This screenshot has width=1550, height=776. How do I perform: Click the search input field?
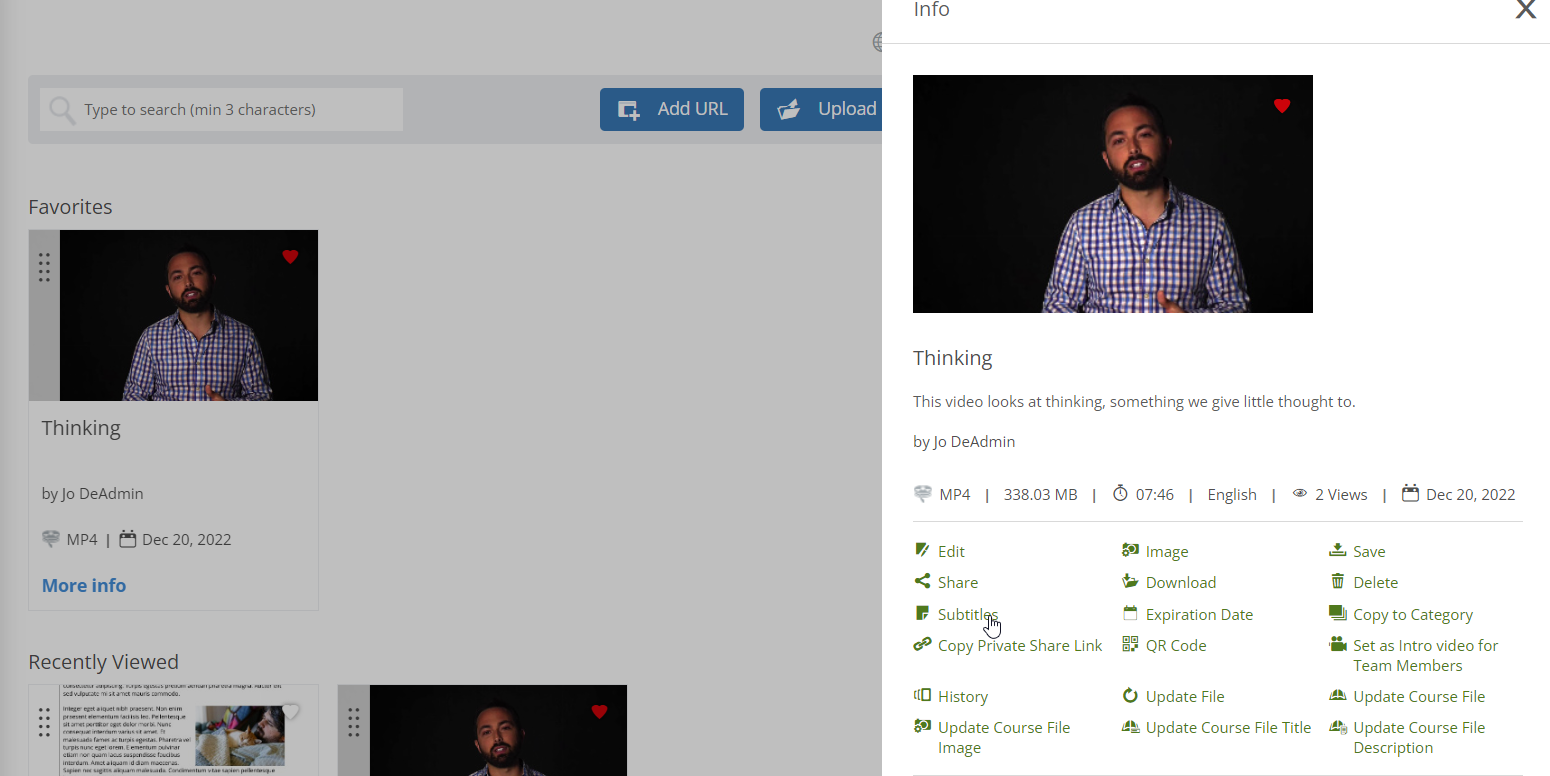(x=220, y=109)
